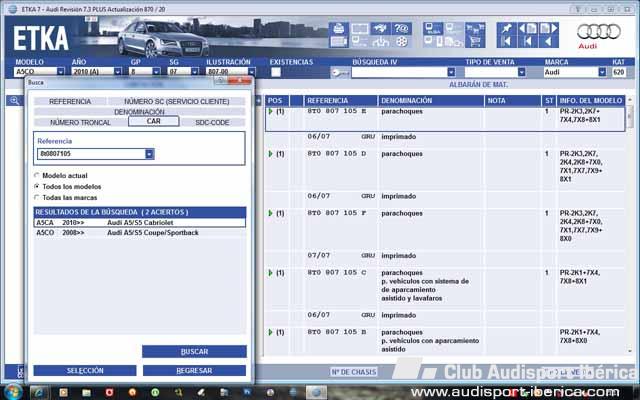The height and width of the screenshot is (400, 640).
Task: Open the Tipo de venta dropdown
Action: (522, 72)
